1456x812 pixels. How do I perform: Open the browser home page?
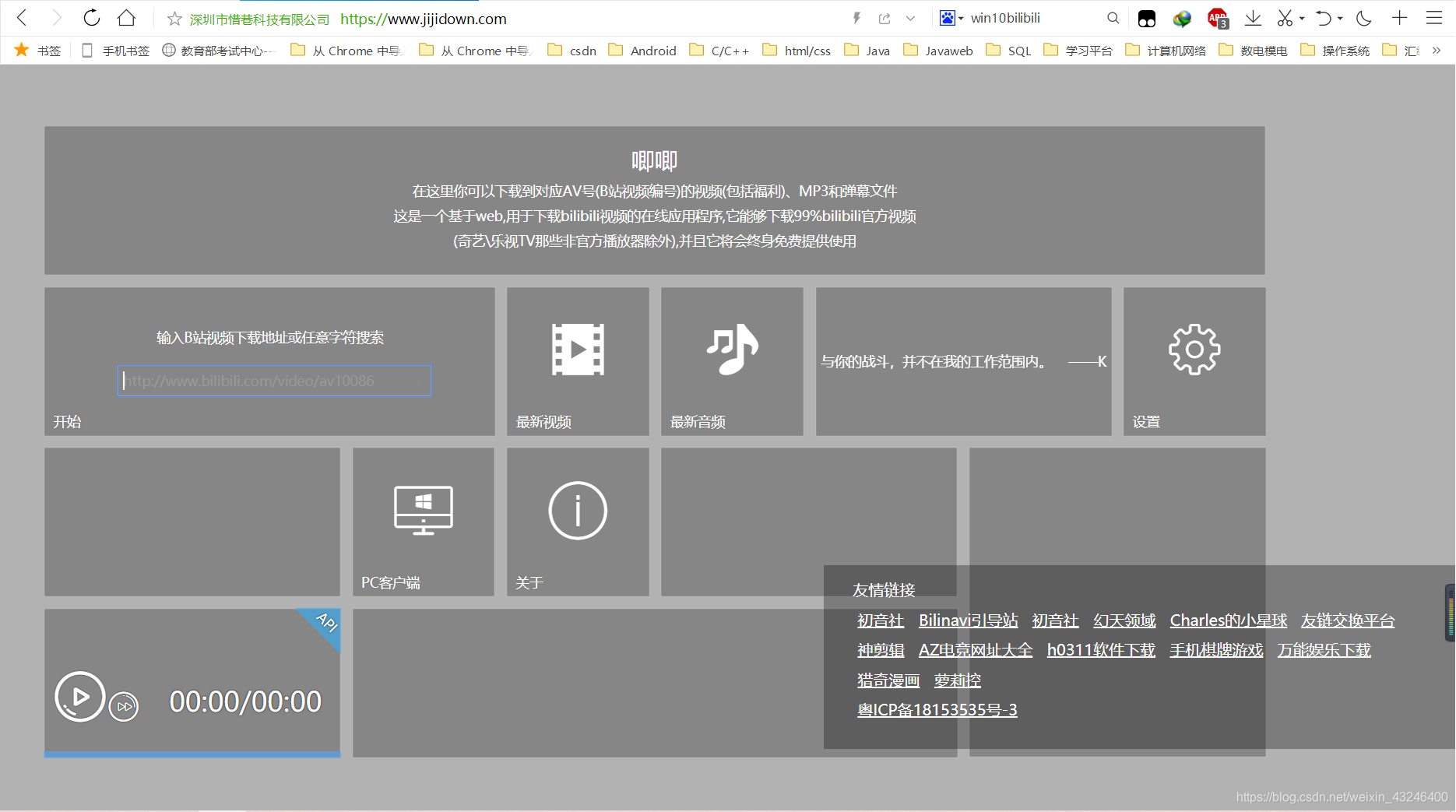(126, 18)
